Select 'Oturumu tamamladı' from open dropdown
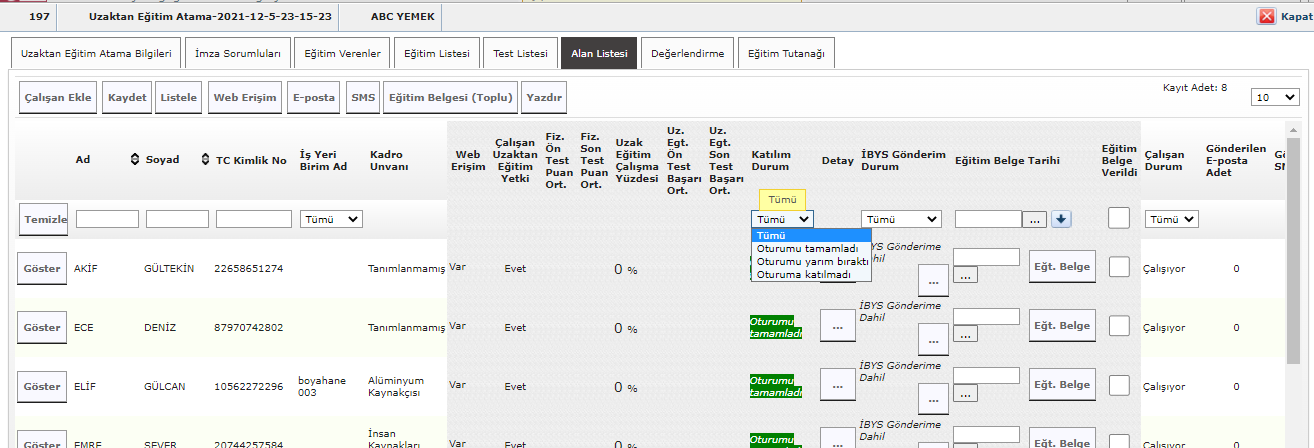This screenshot has height=448, width=1314. click(x=807, y=248)
